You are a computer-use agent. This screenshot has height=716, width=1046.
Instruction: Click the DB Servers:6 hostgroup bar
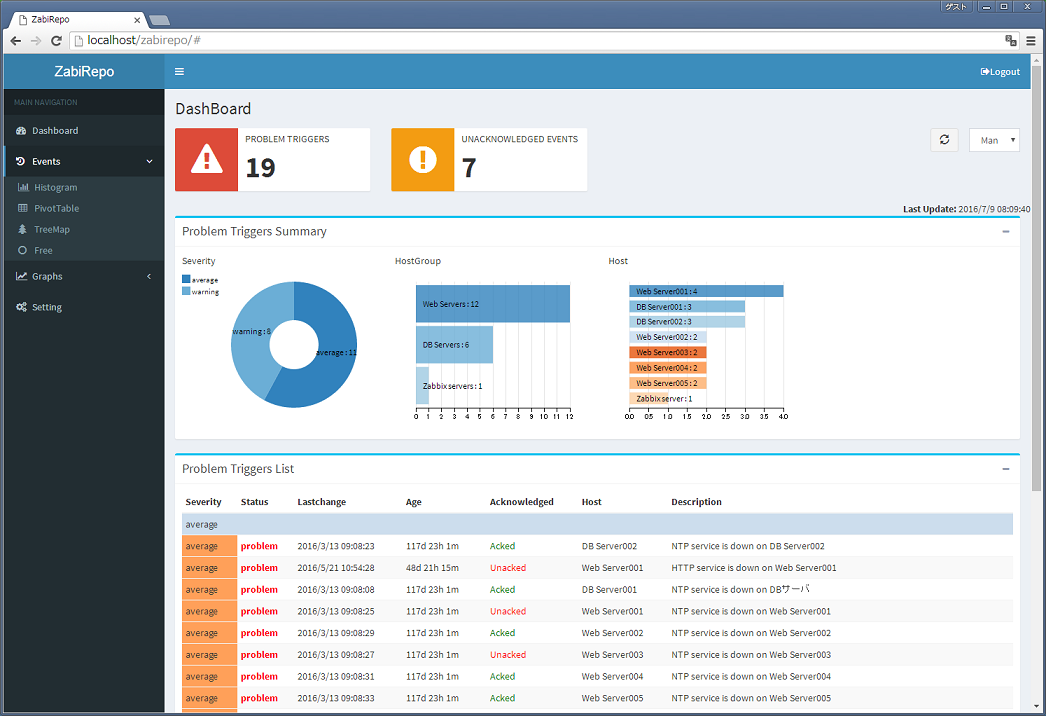click(454, 344)
